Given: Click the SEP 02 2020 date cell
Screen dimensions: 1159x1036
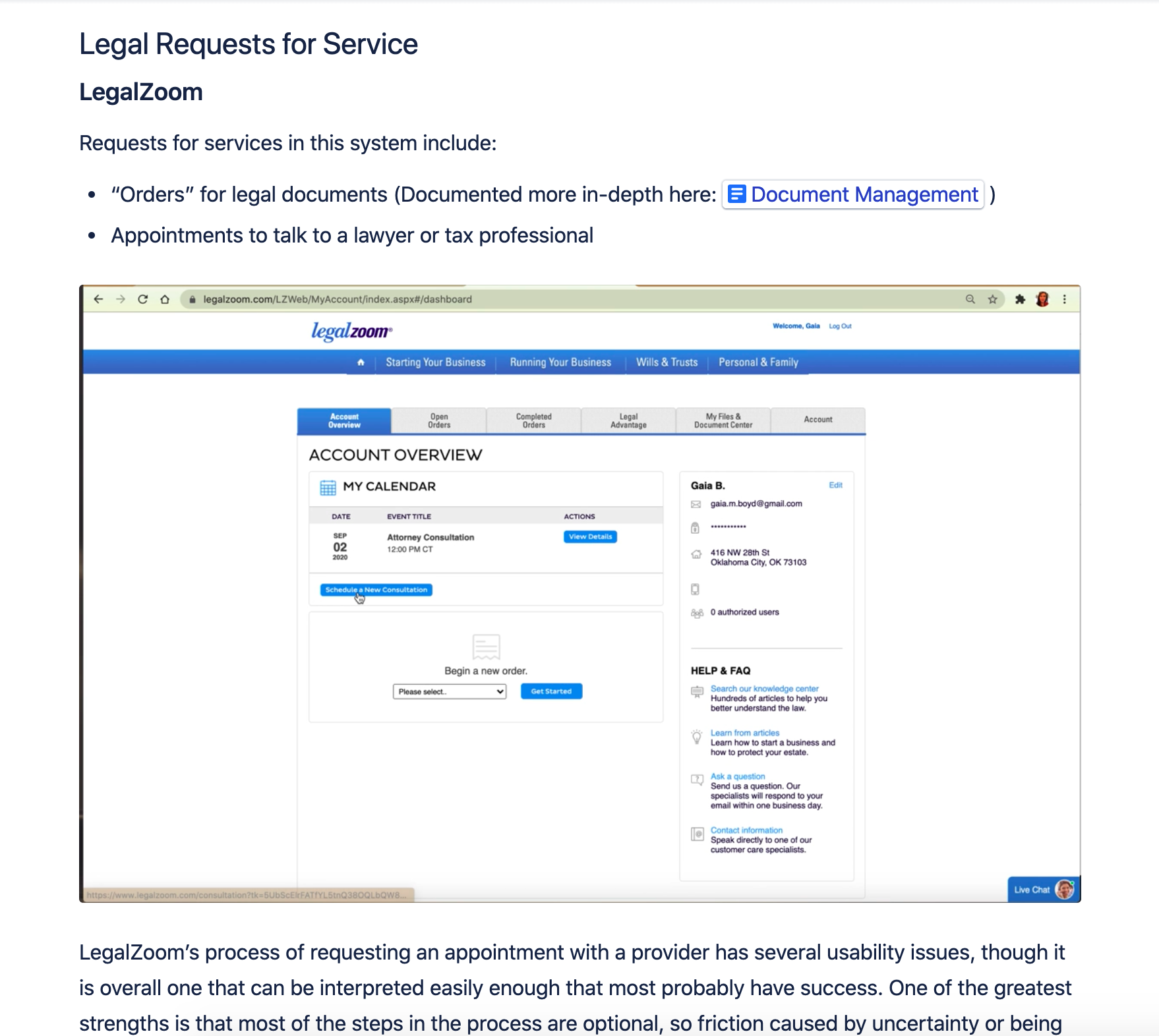Looking at the screenshot, I should 340,546.
